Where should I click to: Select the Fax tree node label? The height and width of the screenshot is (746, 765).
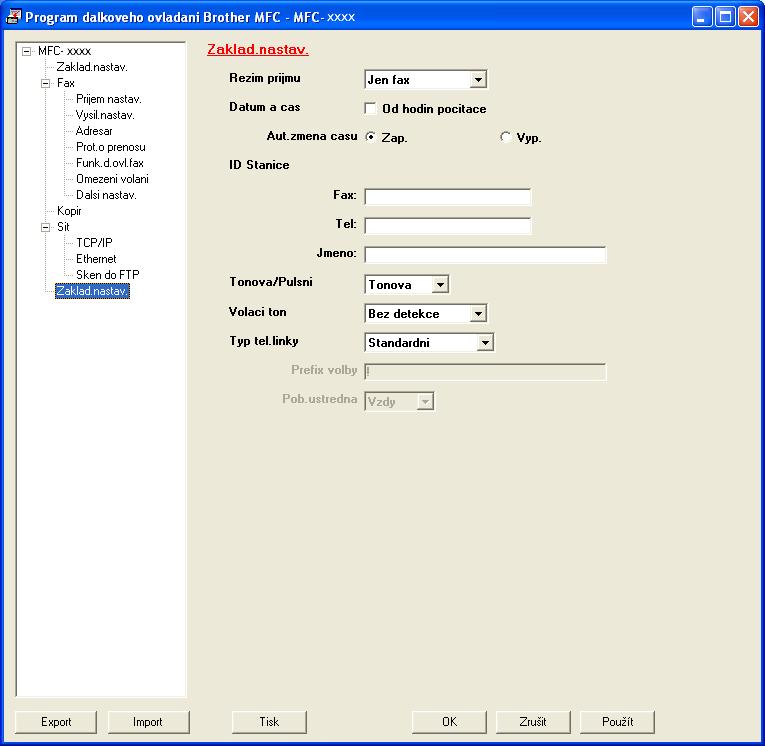click(x=66, y=83)
